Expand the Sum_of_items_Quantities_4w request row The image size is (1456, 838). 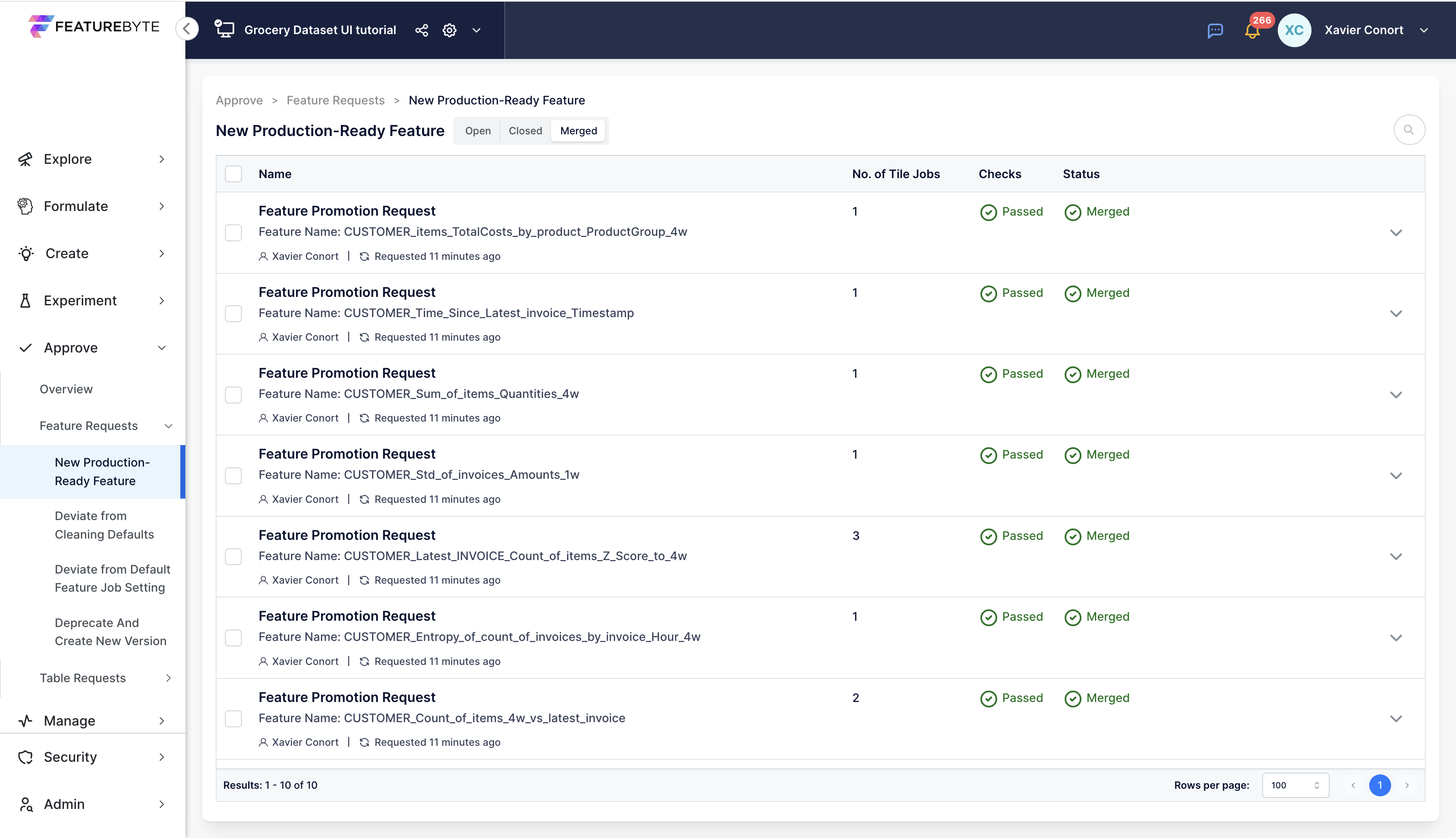point(1396,395)
